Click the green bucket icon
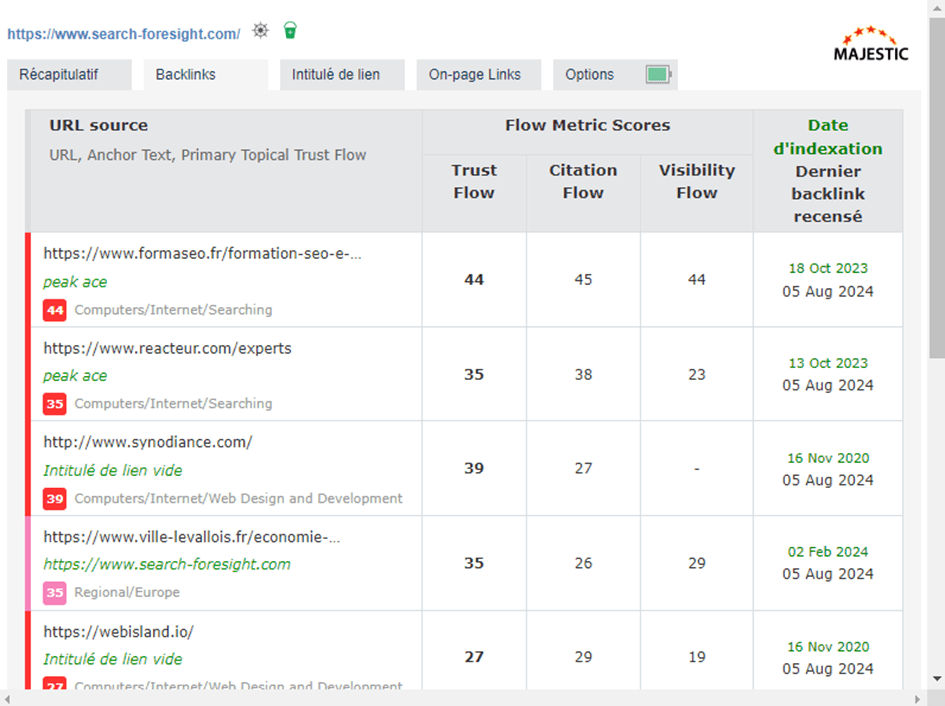945x706 pixels. click(x=290, y=30)
